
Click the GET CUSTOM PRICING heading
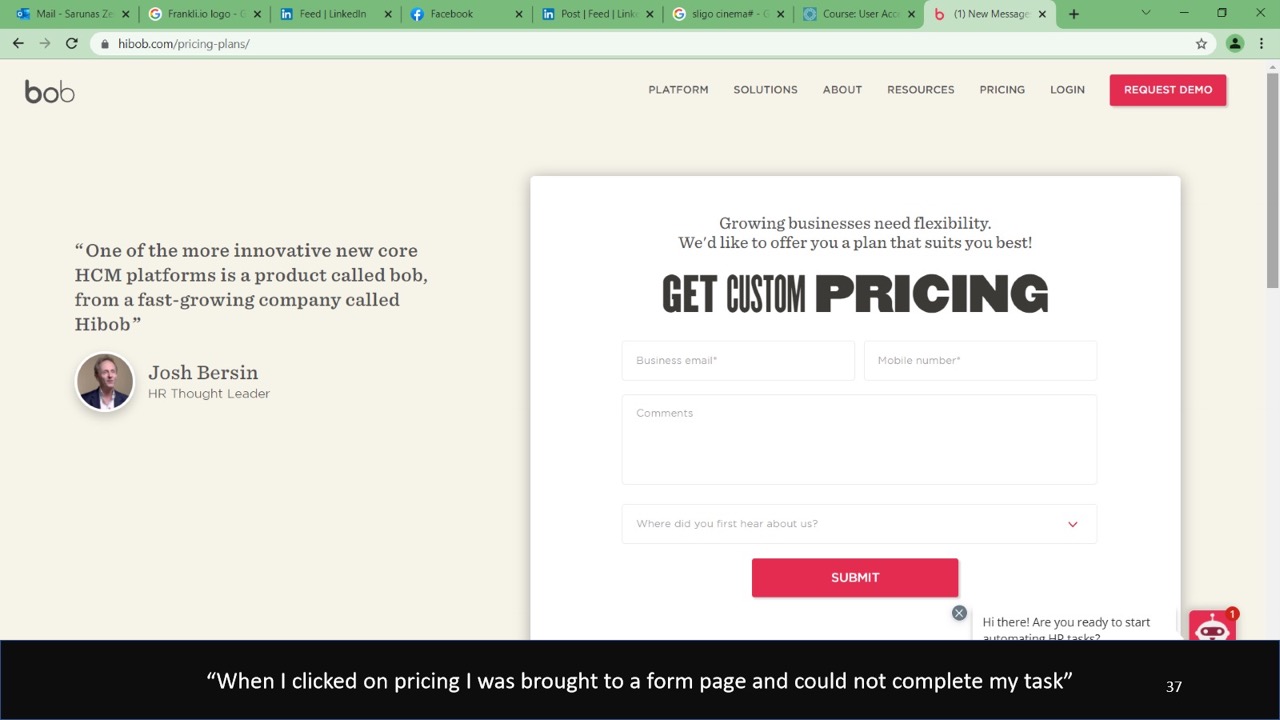point(855,294)
